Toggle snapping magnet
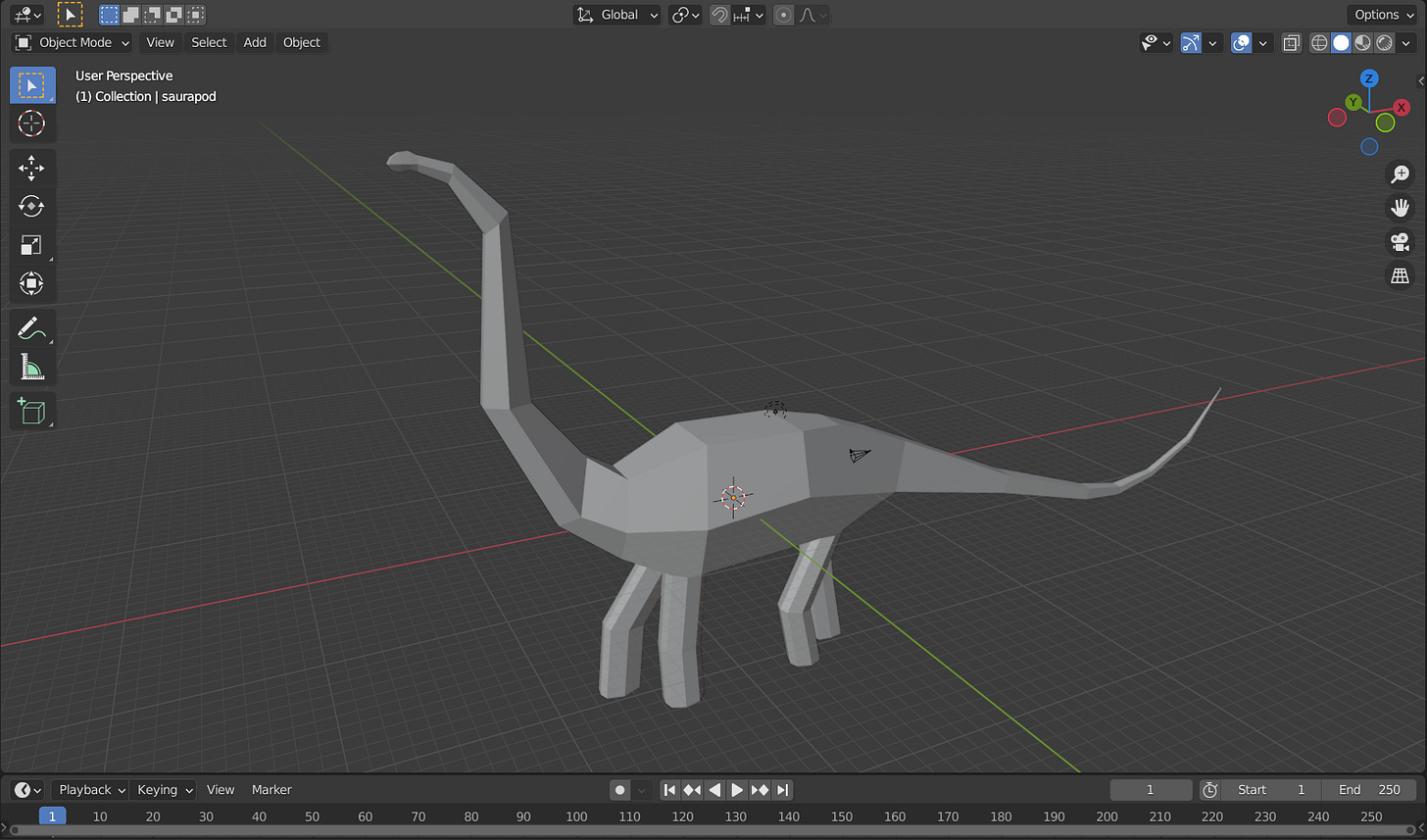Image resolution: width=1427 pixels, height=840 pixels. click(719, 15)
